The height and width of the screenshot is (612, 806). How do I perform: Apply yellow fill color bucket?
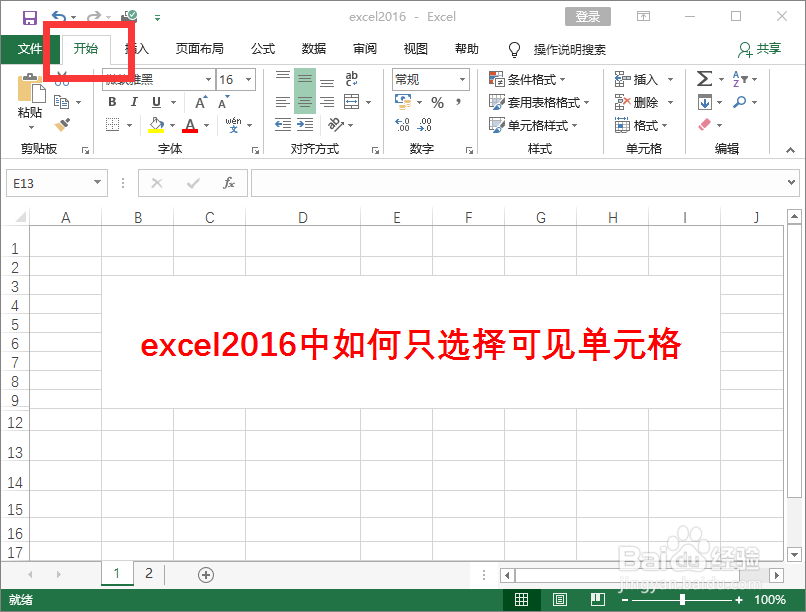pyautogui.click(x=156, y=125)
